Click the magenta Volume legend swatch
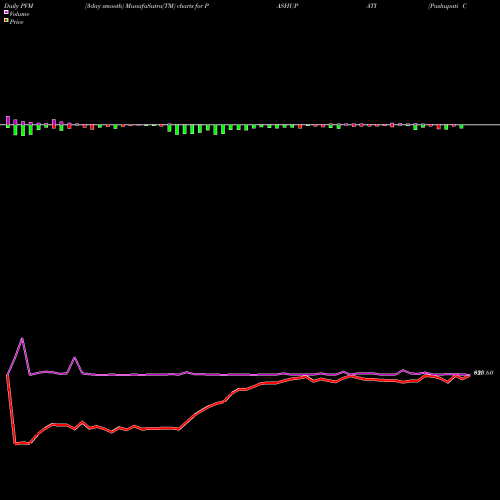This screenshot has width=500, height=500. click(6, 13)
